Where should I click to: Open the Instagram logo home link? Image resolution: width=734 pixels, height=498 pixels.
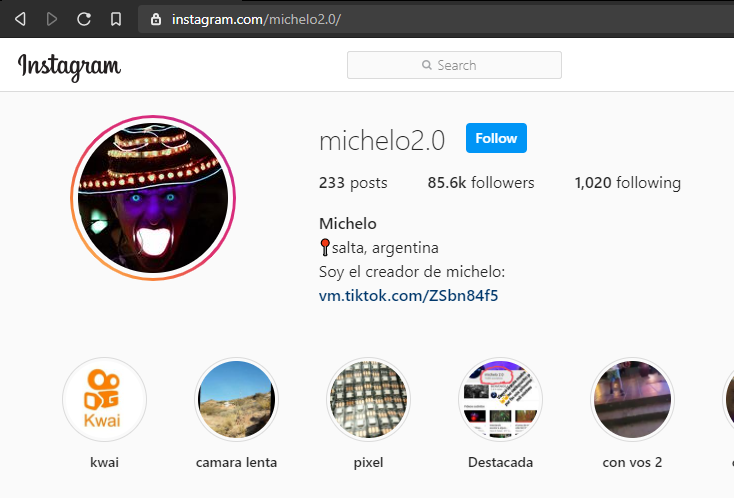click(x=69, y=66)
